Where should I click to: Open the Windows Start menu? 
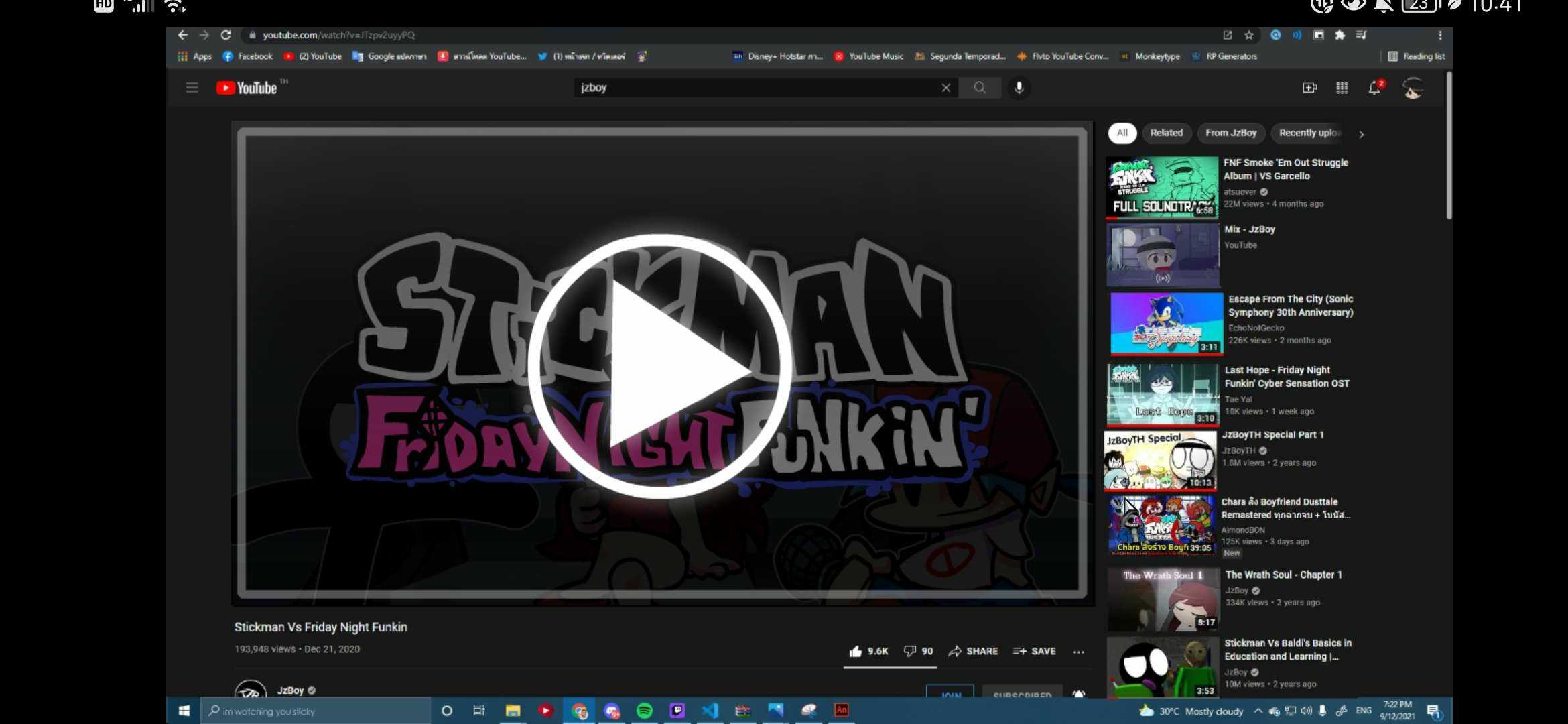[184, 711]
